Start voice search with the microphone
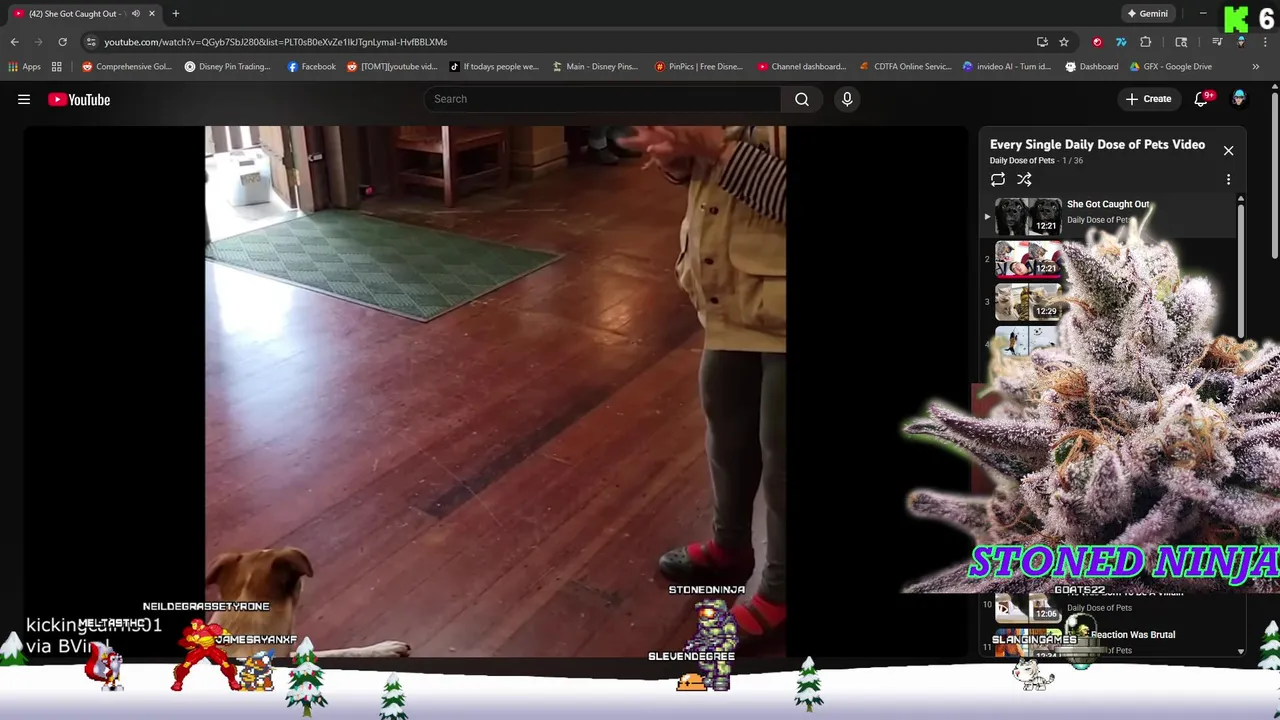The image size is (1280, 720). coord(847,99)
